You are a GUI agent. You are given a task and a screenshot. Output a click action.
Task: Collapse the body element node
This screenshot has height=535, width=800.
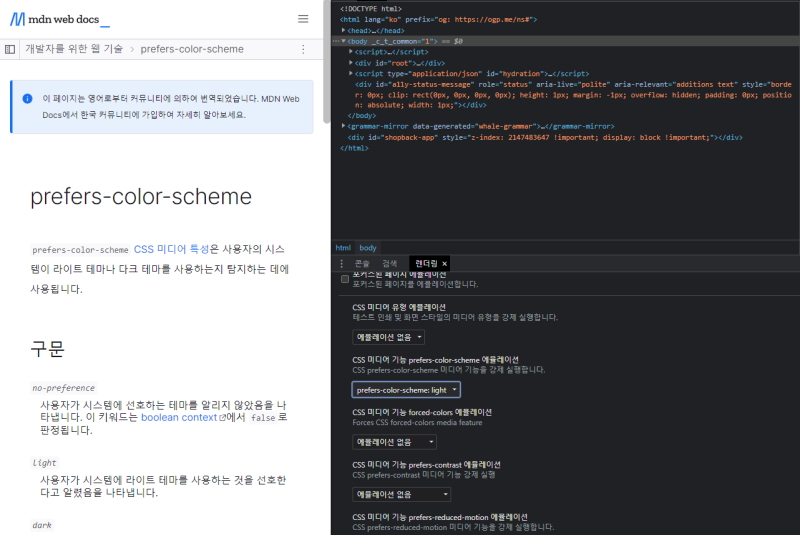tap(343, 41)
